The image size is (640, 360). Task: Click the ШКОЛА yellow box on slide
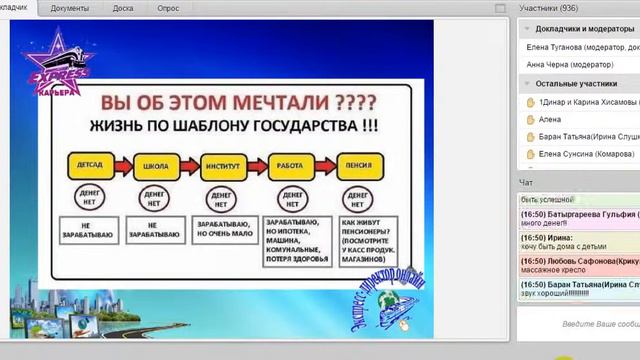coord(156,167)
